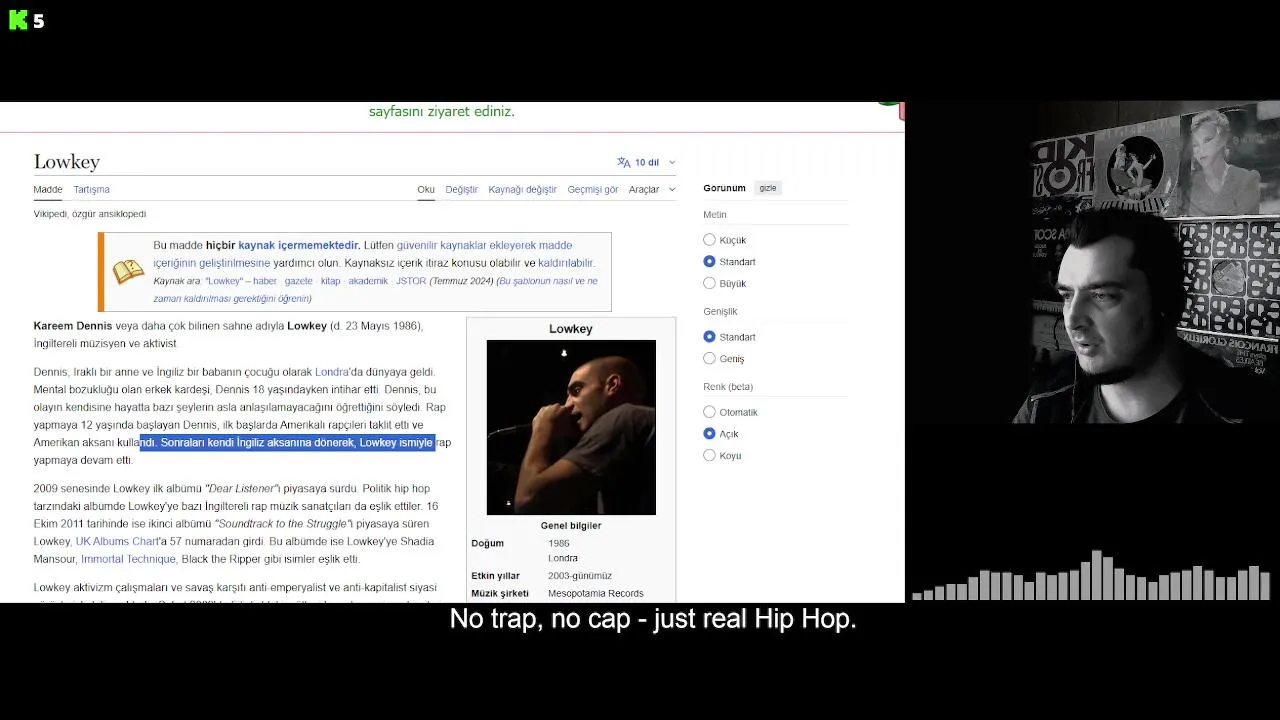Click the haber source search link
The width and height of the screenshot is (1280, 720).
pos(264,281)
